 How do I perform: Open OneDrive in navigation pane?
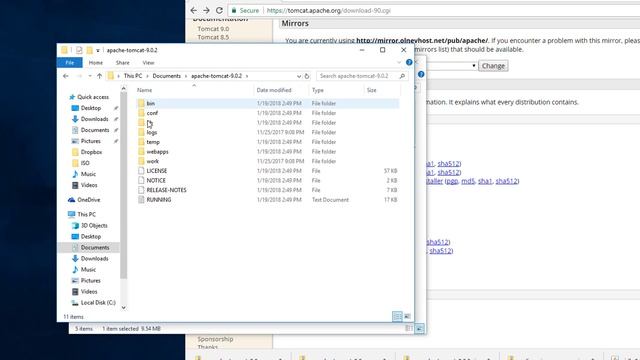click(x=88, y=200)
